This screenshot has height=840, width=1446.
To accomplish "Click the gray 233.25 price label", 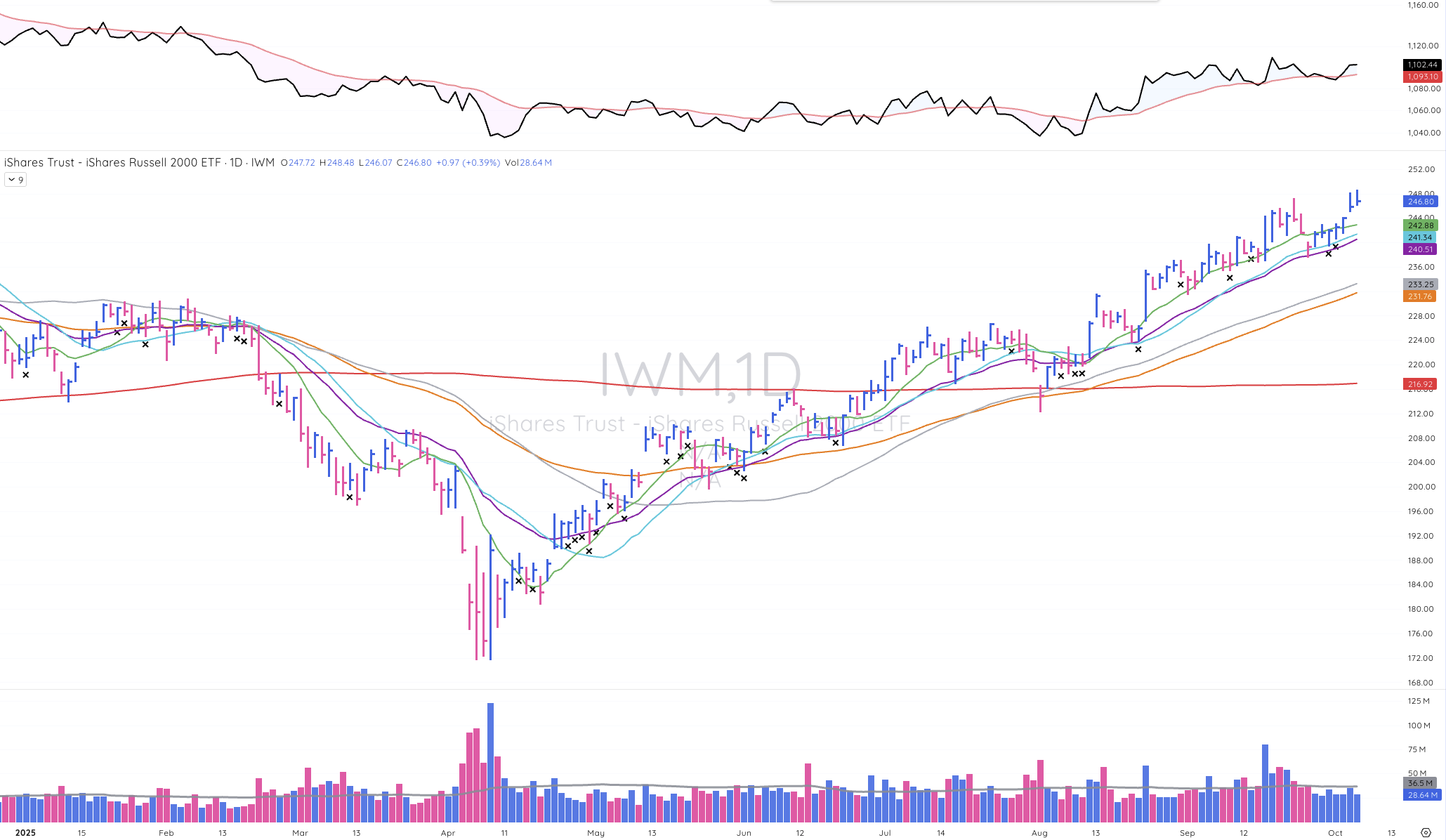I will [1420, 284].
